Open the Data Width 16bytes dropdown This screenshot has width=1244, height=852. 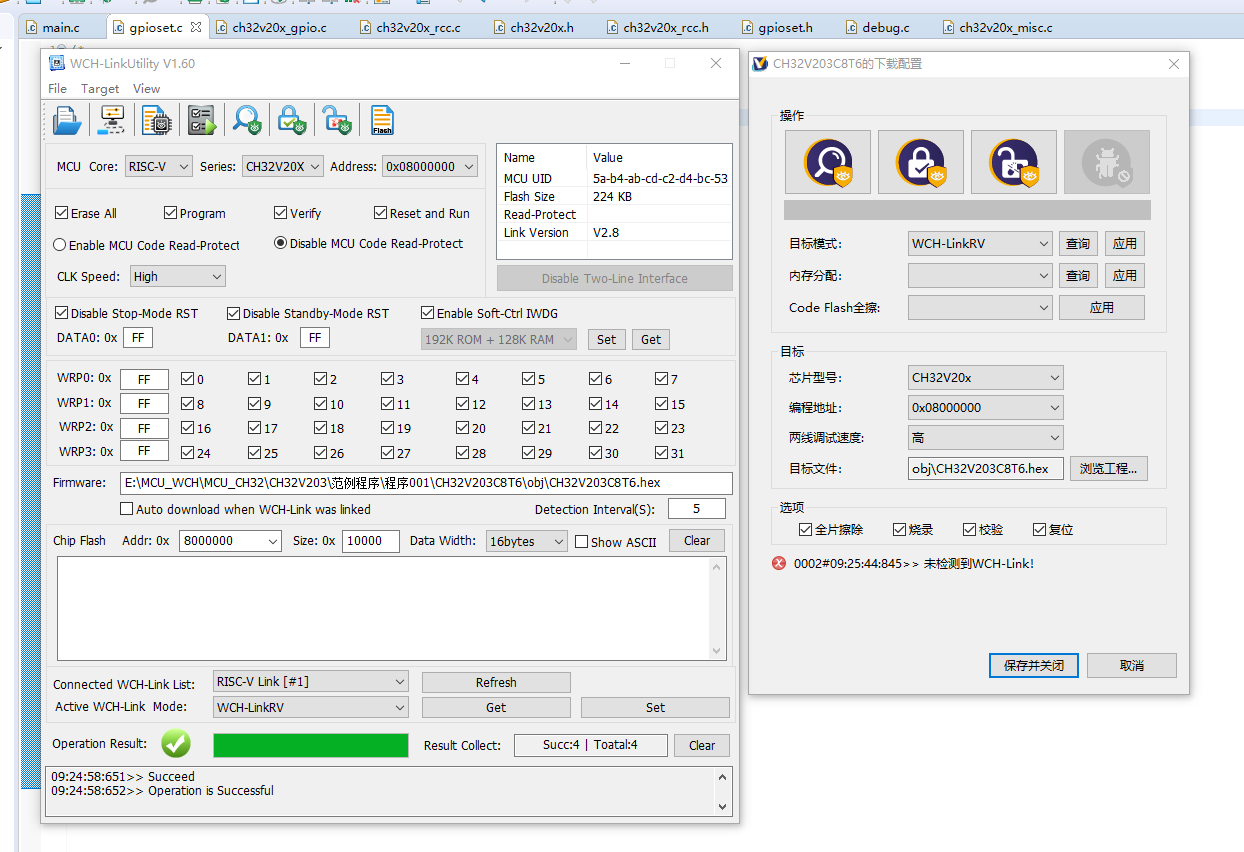527,541
